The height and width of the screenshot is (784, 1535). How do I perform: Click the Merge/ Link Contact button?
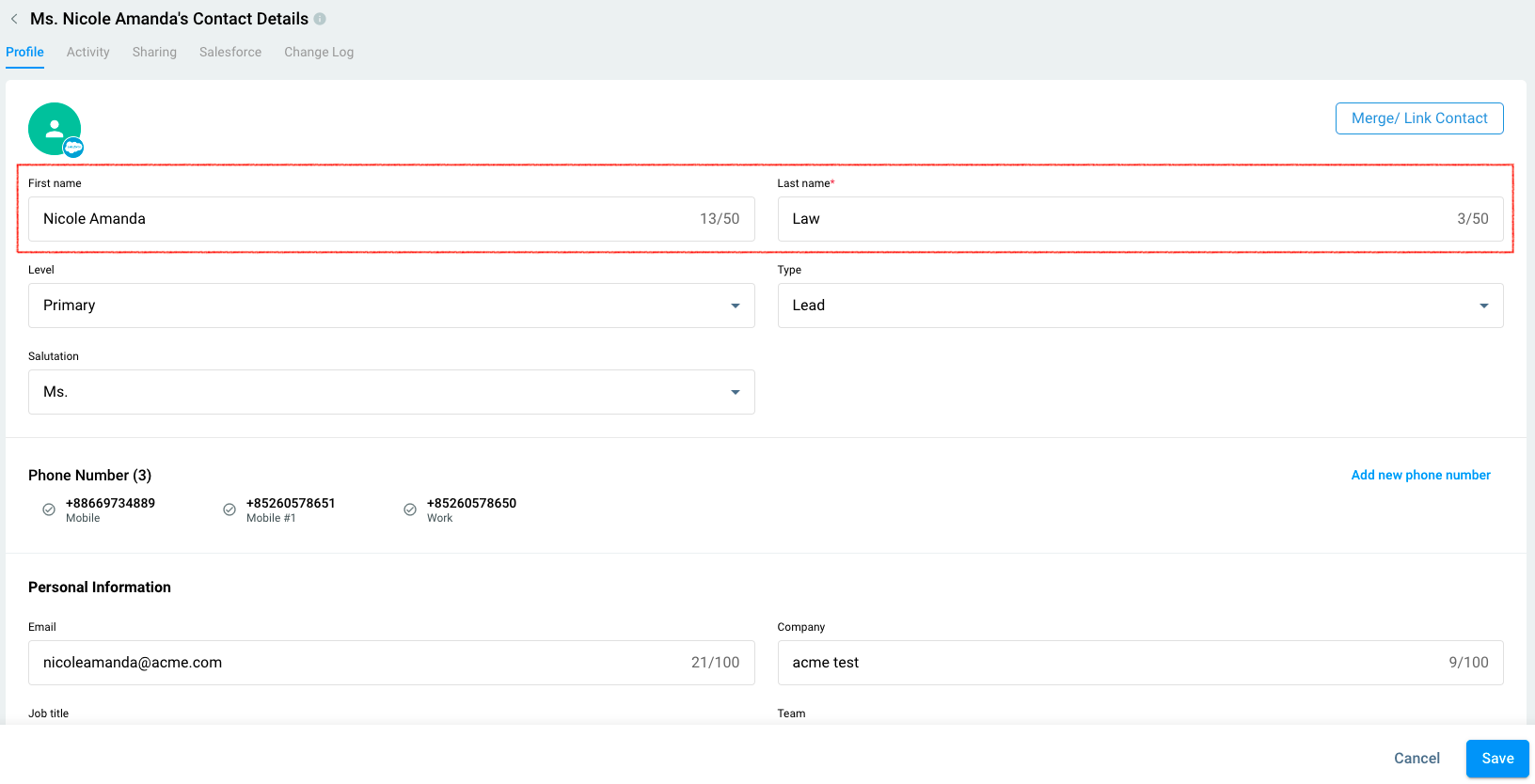pos(1419,118)
